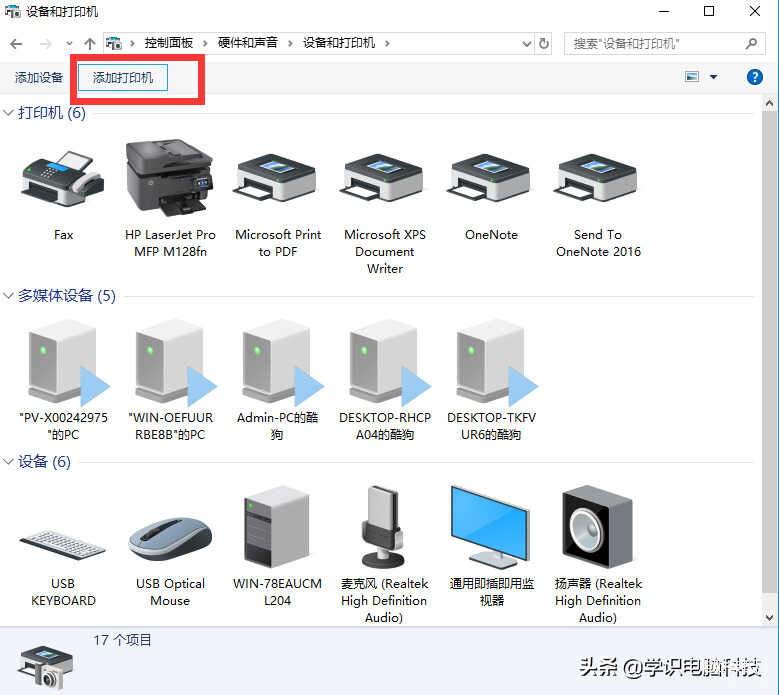Select the USB Optical Mouse device

pos(170,539)
